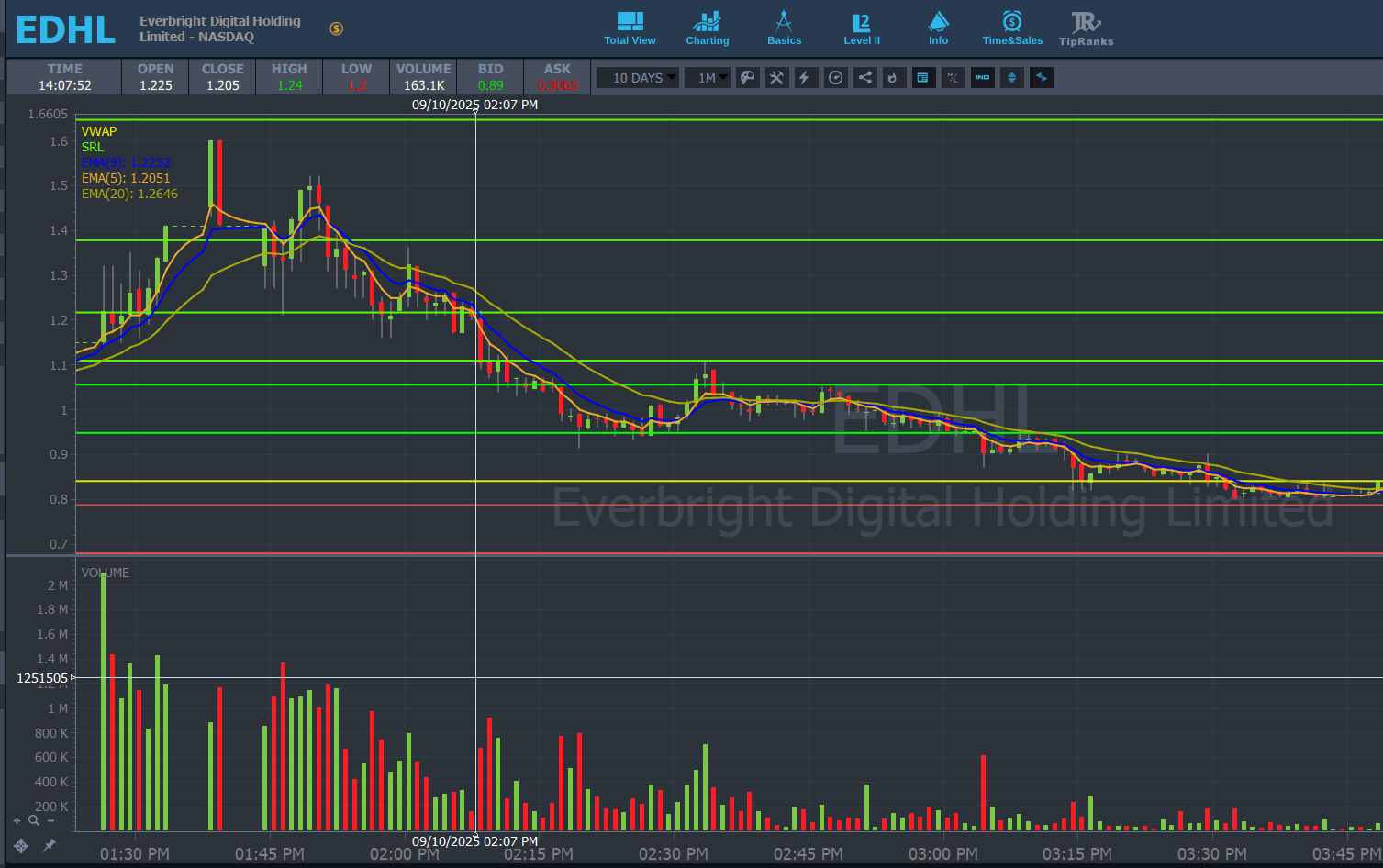1383x868 pixels.
Task: Toggle the blue left-right arrows button
Action: point(1041,78)
